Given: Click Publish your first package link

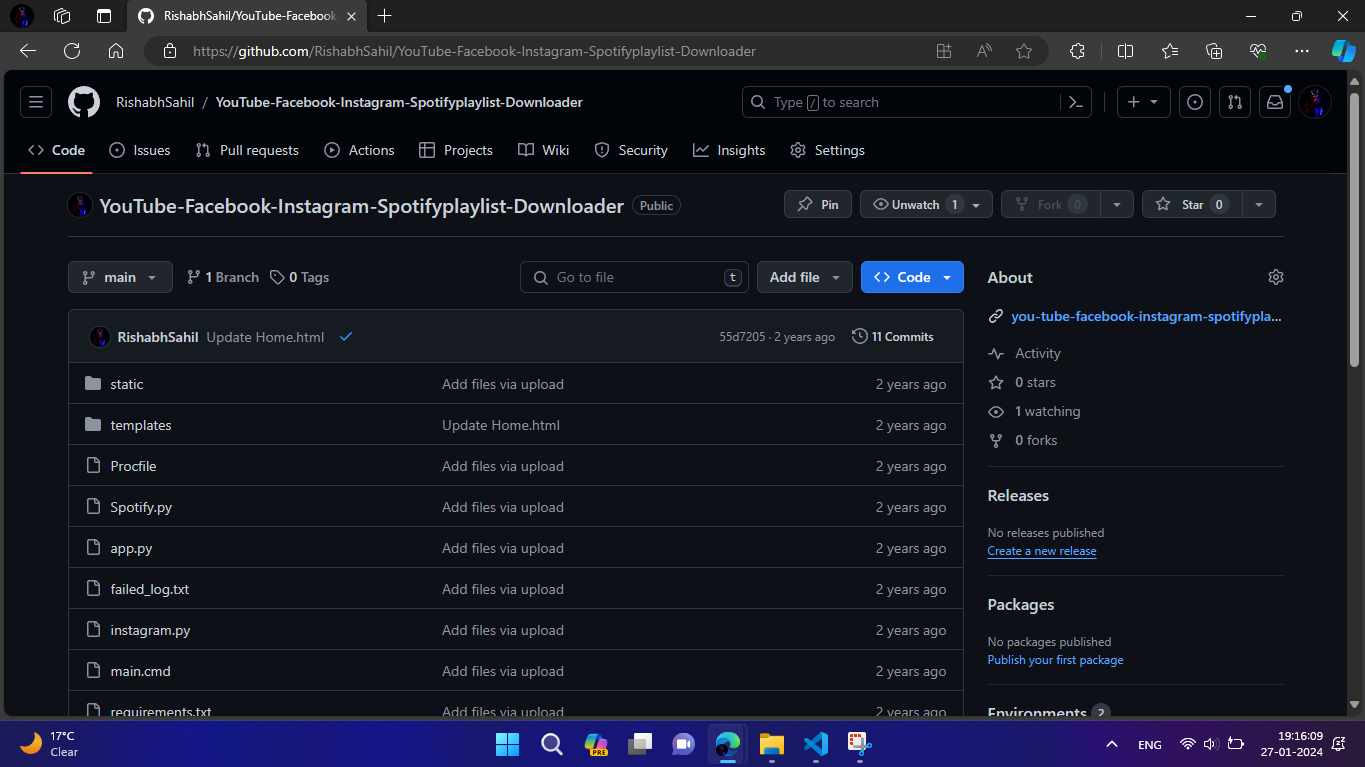Looking at the screenshot, I should [1055, 660].
